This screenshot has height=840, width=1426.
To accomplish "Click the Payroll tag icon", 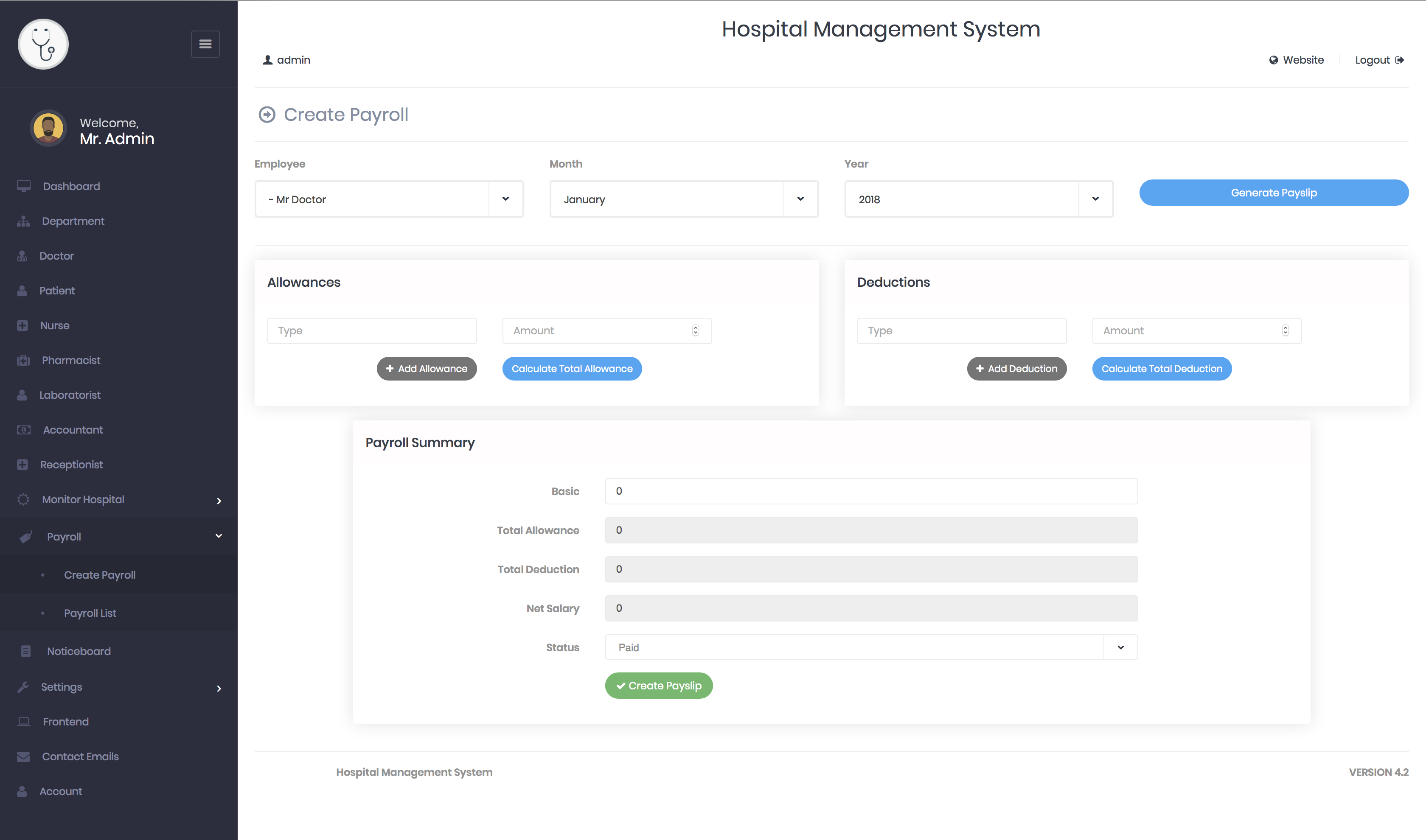I will point(26,537).
